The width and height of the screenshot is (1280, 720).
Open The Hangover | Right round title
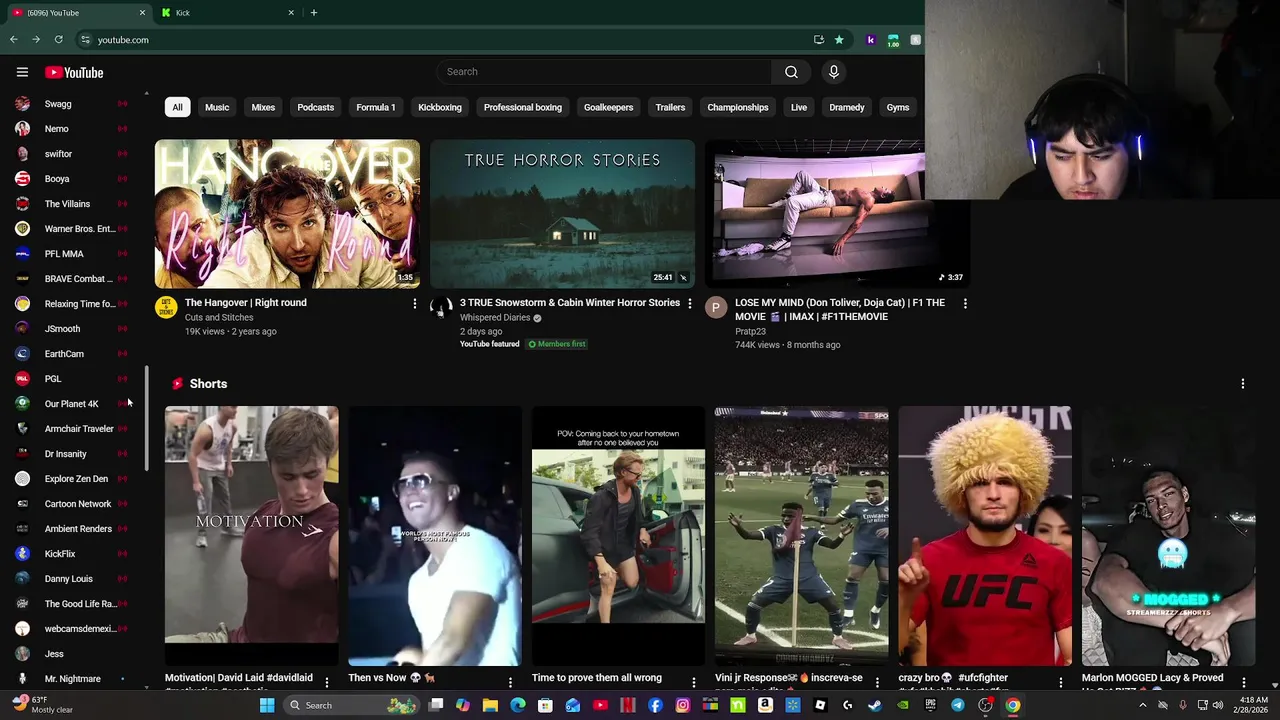tap(246, 303)
